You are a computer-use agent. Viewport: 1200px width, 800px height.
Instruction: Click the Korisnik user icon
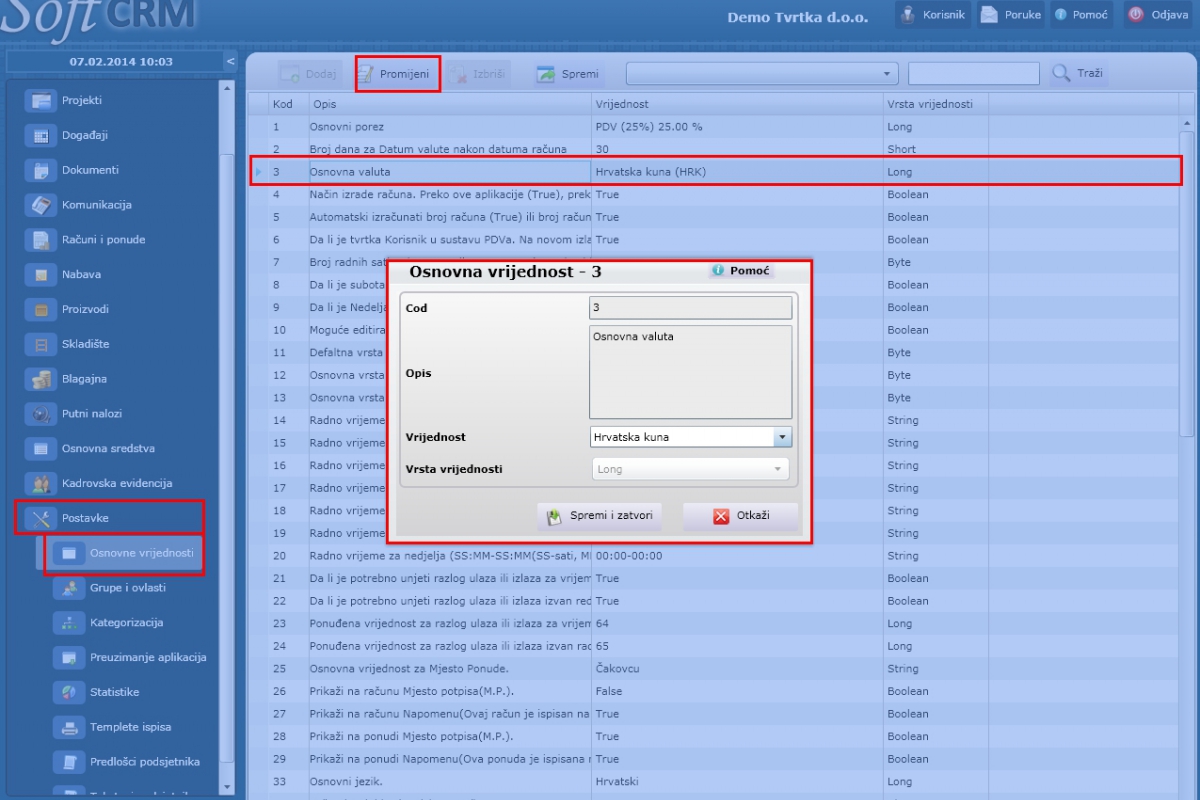[x=909, y=15]
